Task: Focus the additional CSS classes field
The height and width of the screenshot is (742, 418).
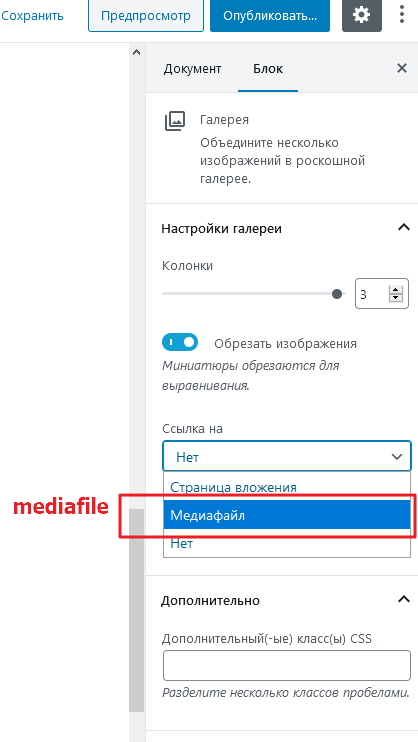Action: (x=287, y=665)
